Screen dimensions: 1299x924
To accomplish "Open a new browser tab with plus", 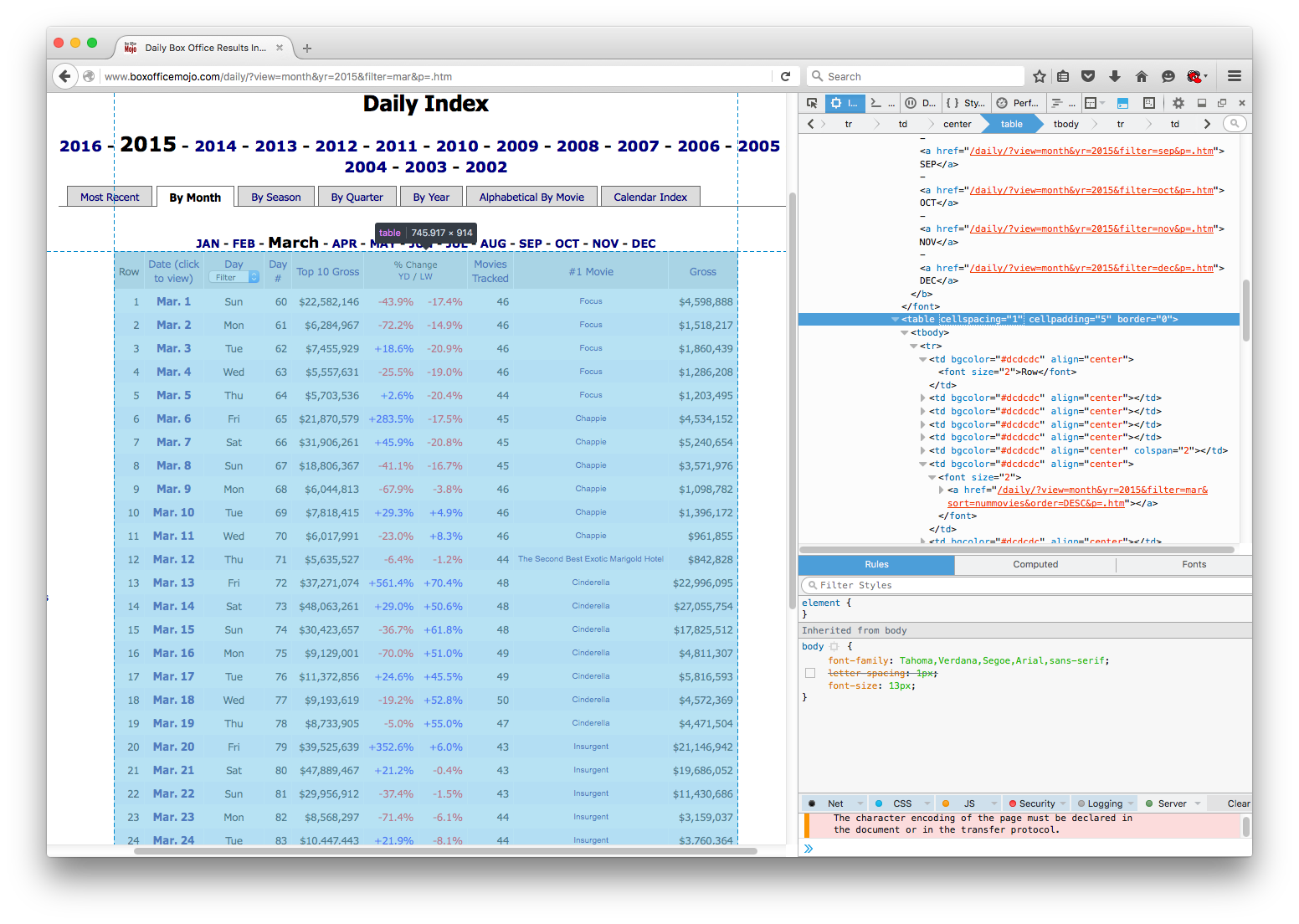I will click(307, 49).
